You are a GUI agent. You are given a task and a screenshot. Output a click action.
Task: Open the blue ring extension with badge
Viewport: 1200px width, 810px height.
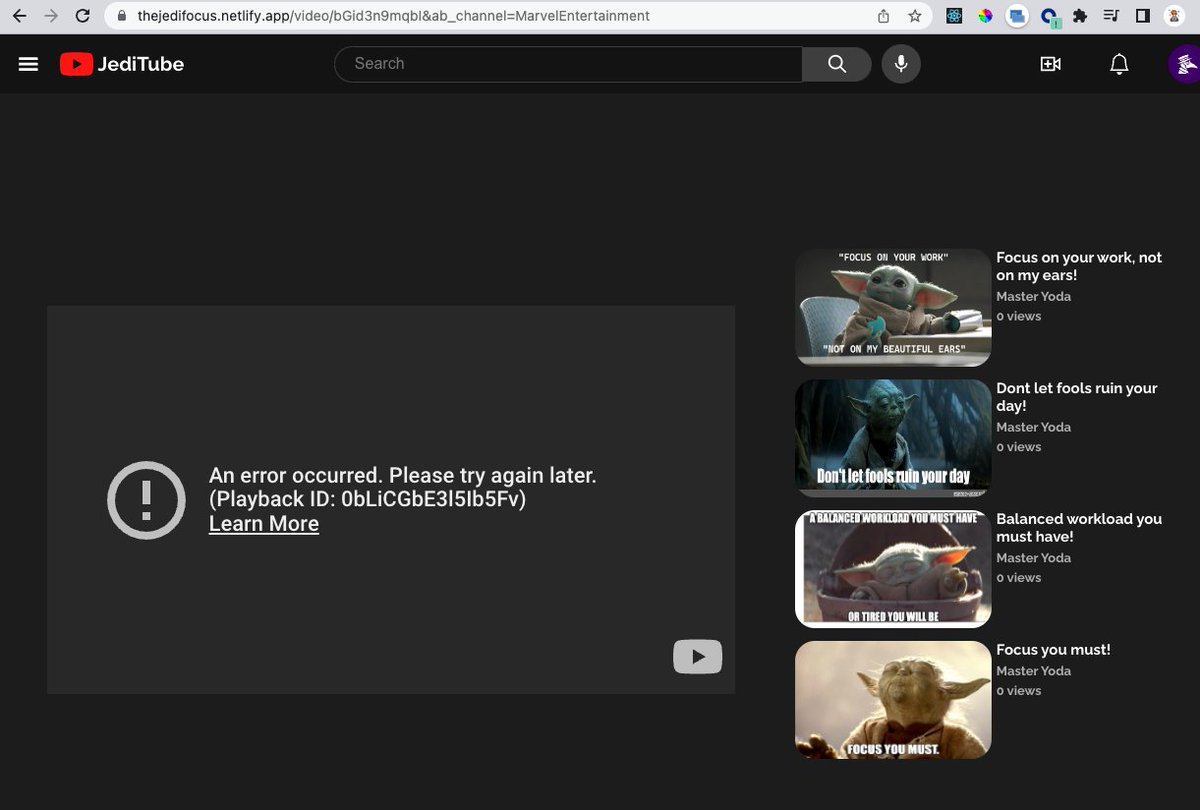(x=1049, y=17)
